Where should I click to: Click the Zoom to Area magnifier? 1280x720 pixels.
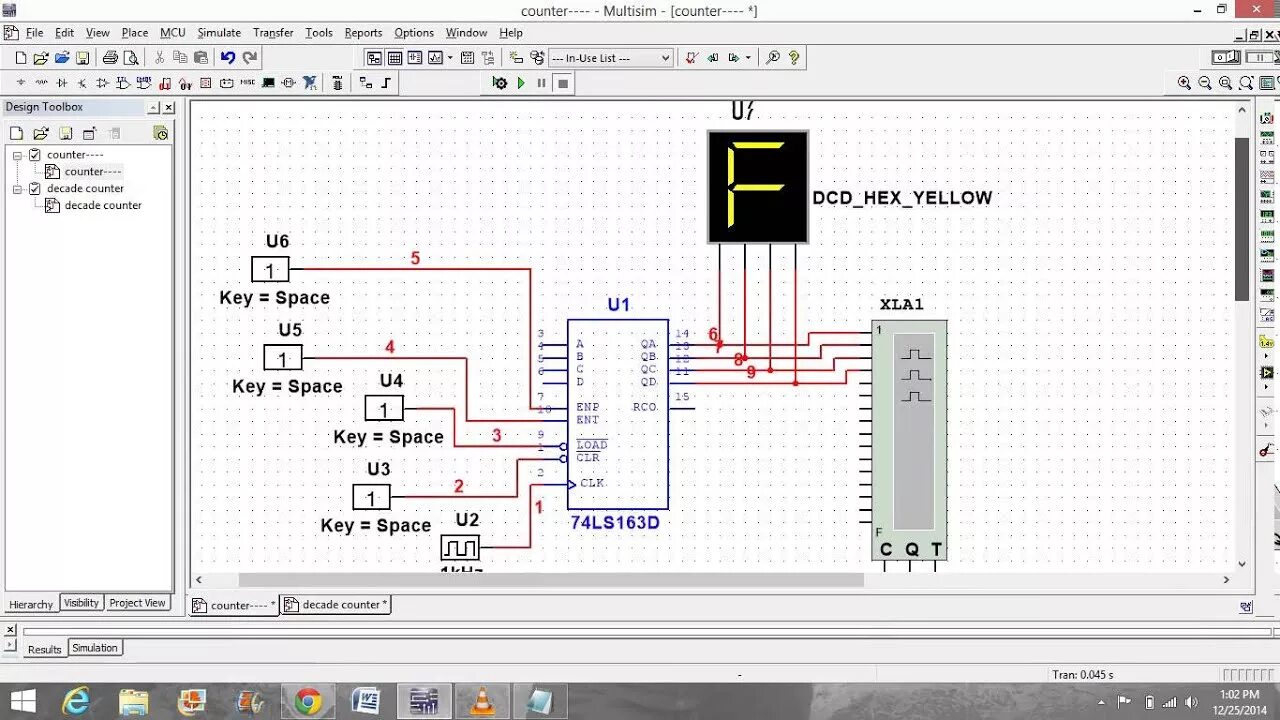(1225, 83)
